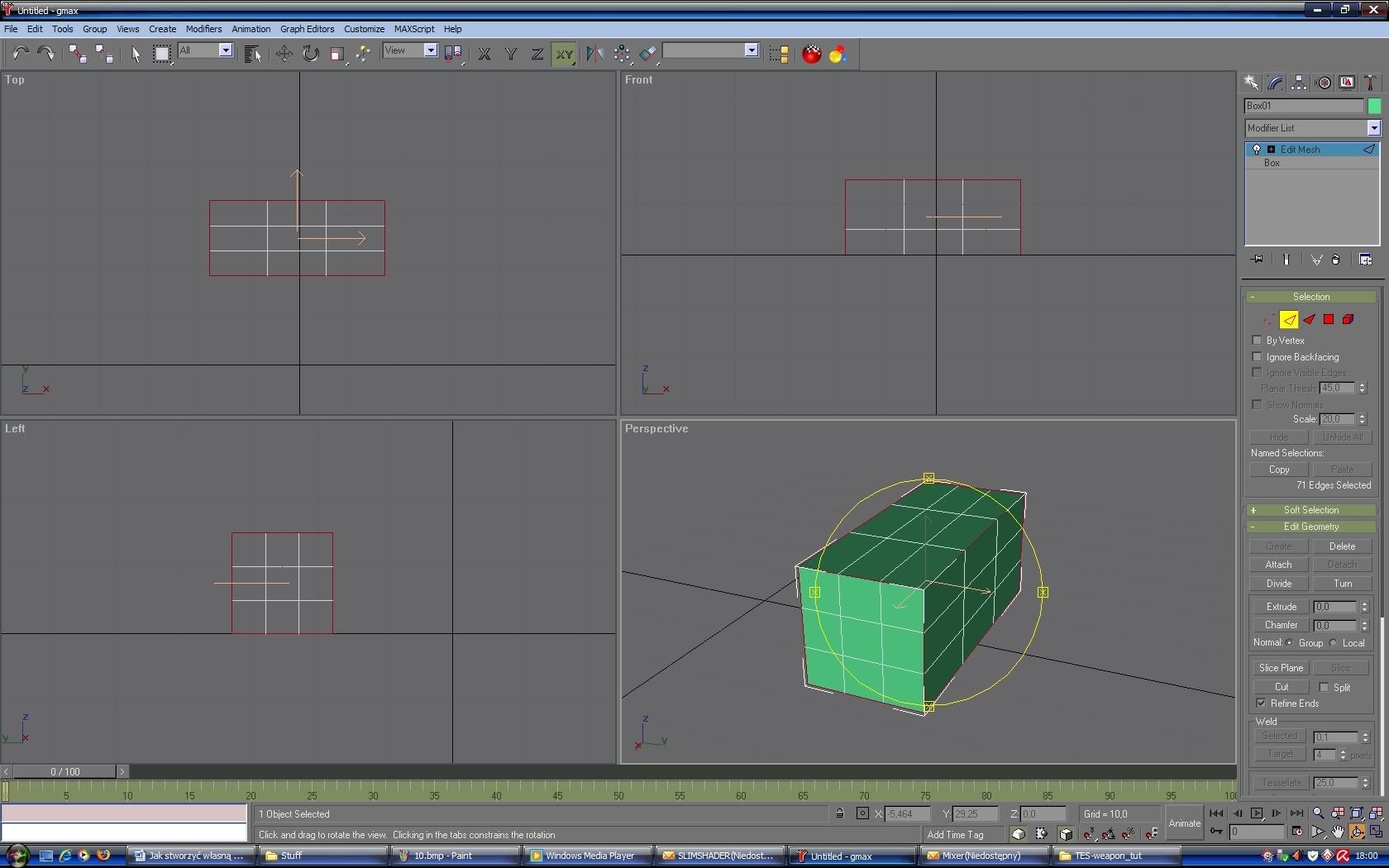The image size is (1389, 868).
Task: Click Remove modifier trash icon
Action: [x=1335, y=260]
